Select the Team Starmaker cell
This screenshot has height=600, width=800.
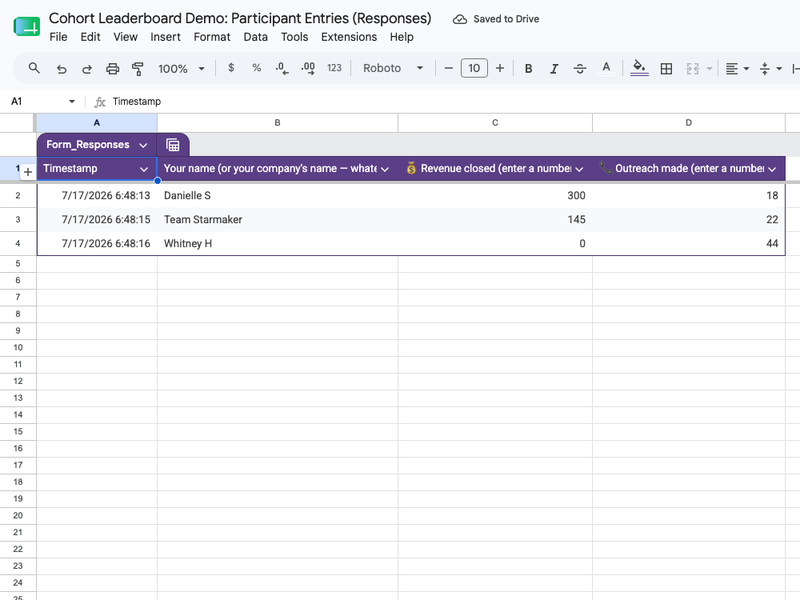pyautogui.click(x=278, y=219)
